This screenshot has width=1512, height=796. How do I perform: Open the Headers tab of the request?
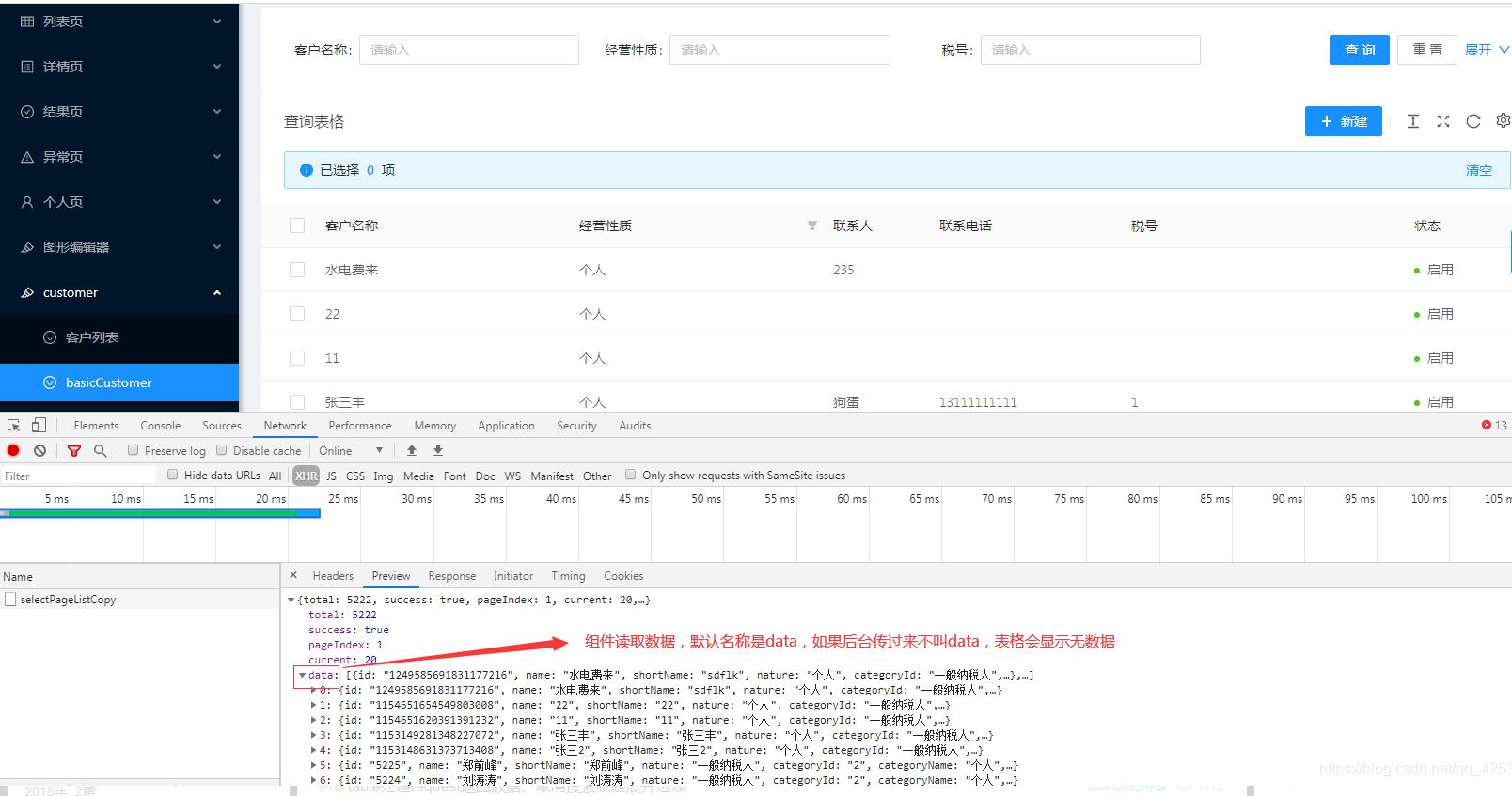pos(333,576)
